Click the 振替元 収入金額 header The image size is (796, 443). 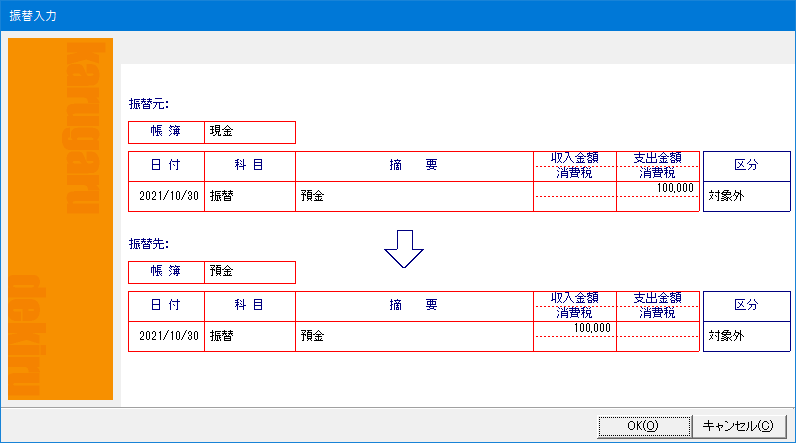575,158
